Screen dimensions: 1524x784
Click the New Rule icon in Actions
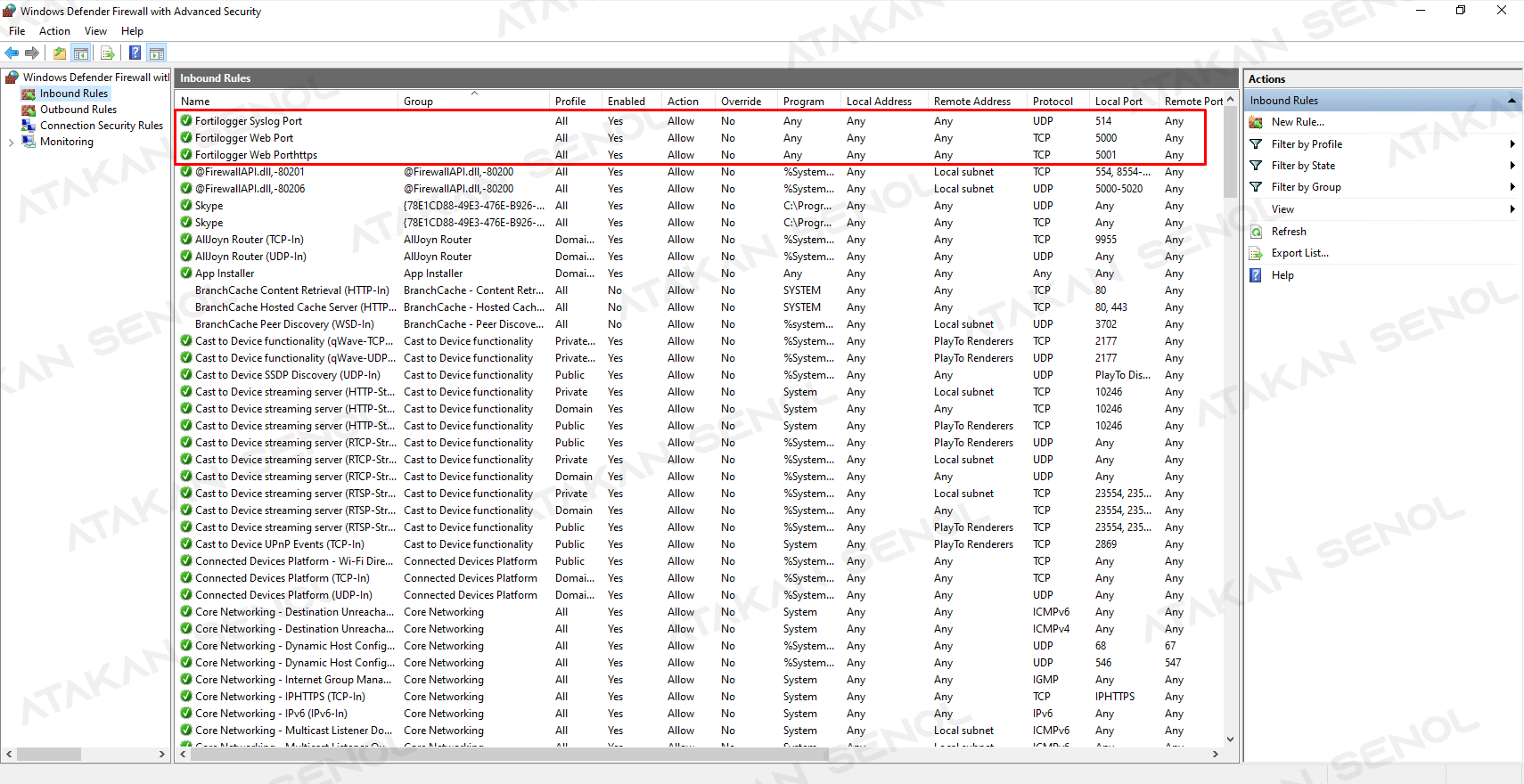1256,122
